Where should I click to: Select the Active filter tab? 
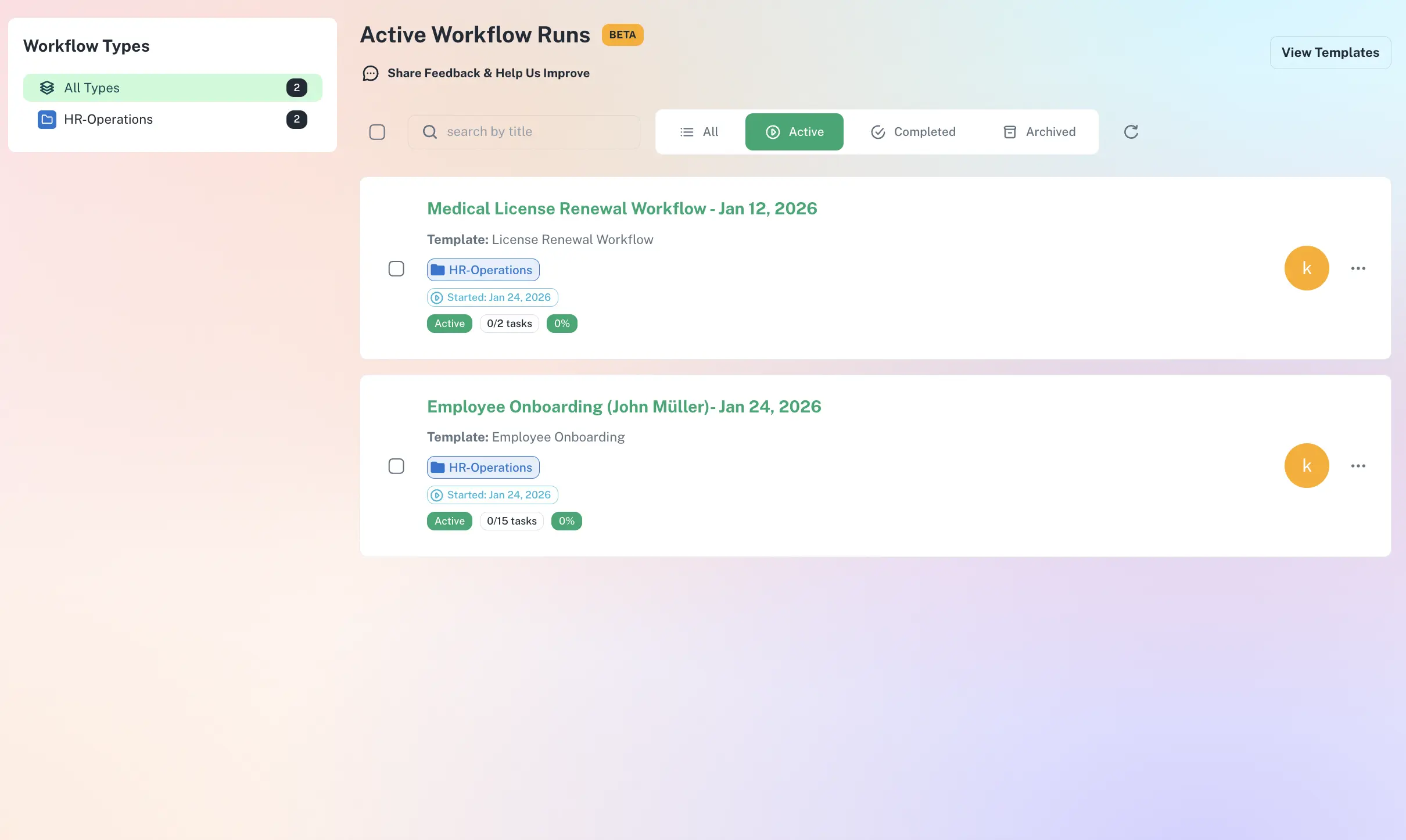click(794, 132)
